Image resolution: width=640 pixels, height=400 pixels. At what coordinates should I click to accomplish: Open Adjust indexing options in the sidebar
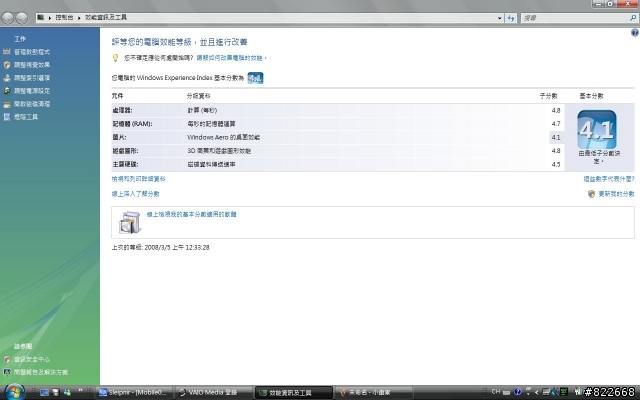coord(32,78)
